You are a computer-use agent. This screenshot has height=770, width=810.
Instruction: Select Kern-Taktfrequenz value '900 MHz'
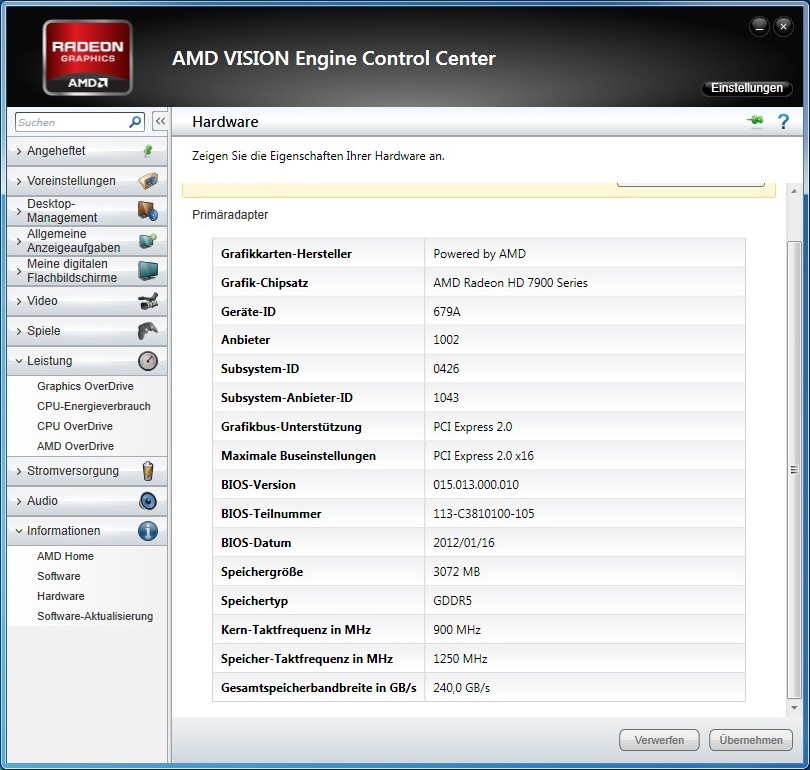click(x=457, y=630)
